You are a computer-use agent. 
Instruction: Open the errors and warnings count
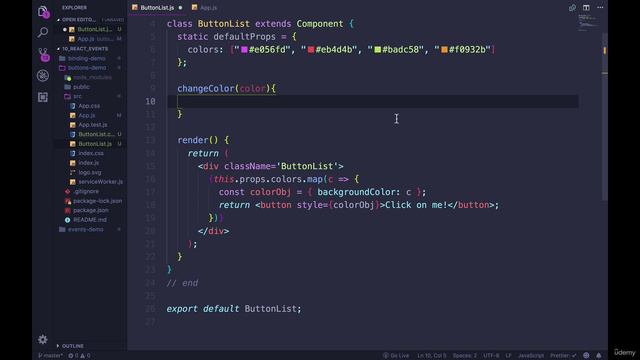click(79, 356)
